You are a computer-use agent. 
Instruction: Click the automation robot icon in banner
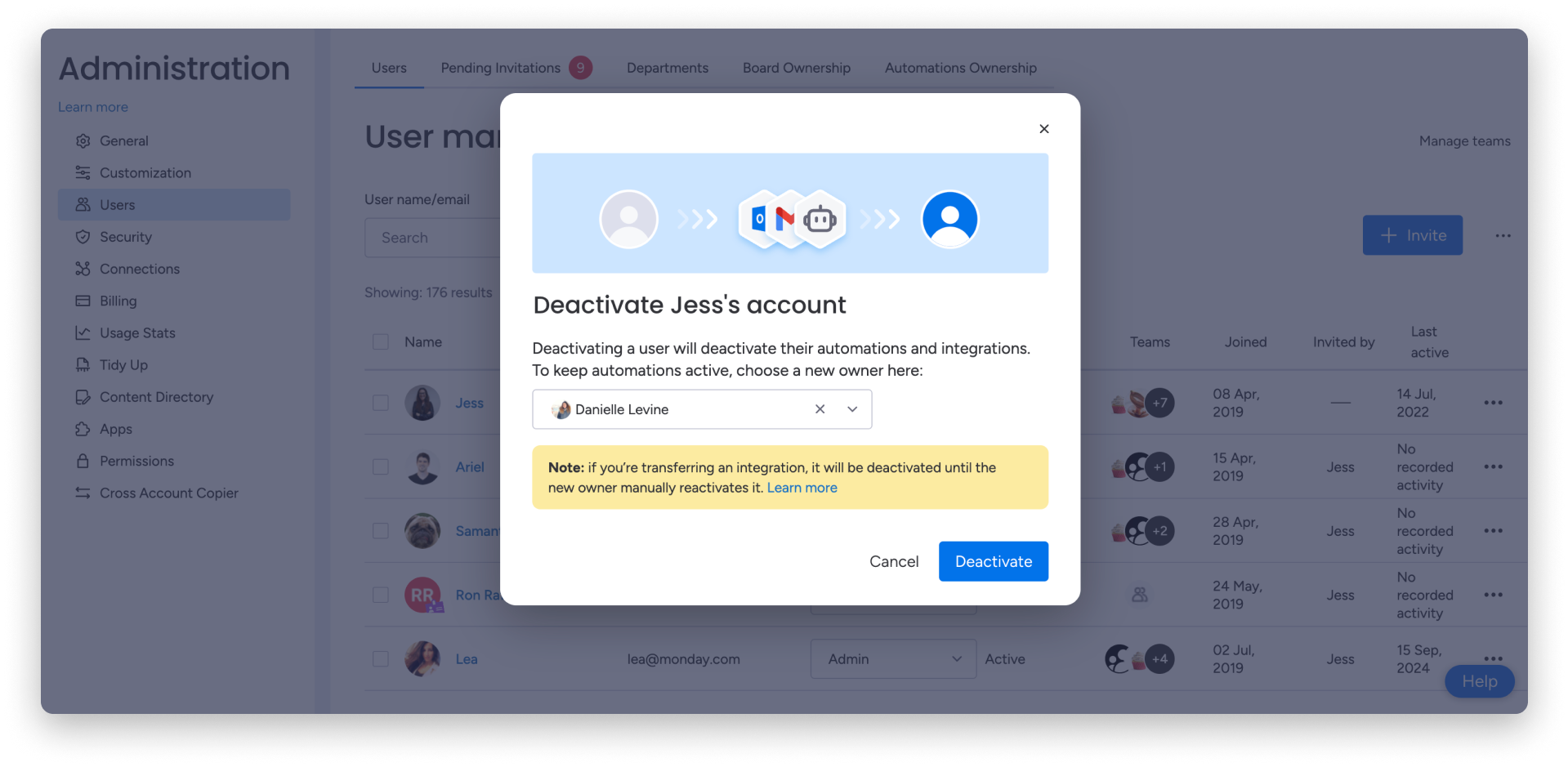pyautogui.click(x=820, y=219)
